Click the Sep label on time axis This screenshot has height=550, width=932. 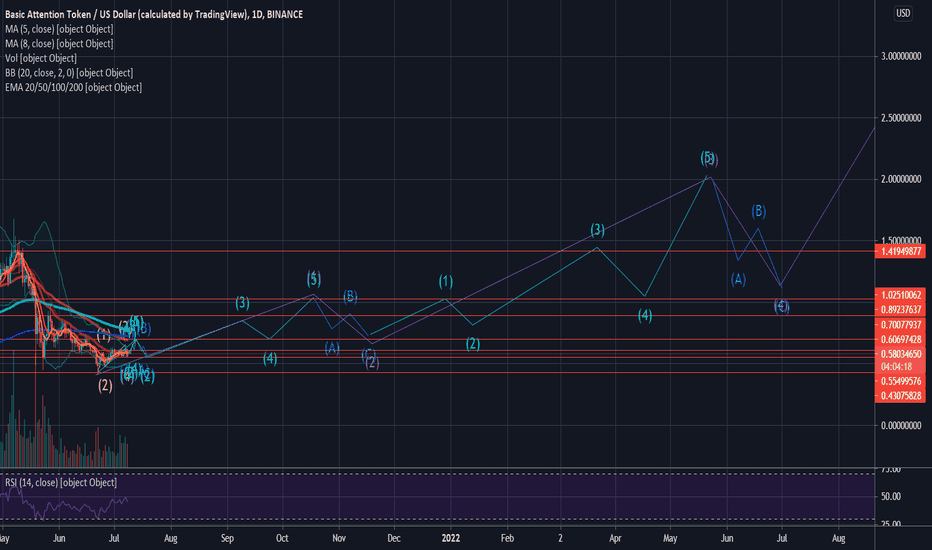pos(227,538)
